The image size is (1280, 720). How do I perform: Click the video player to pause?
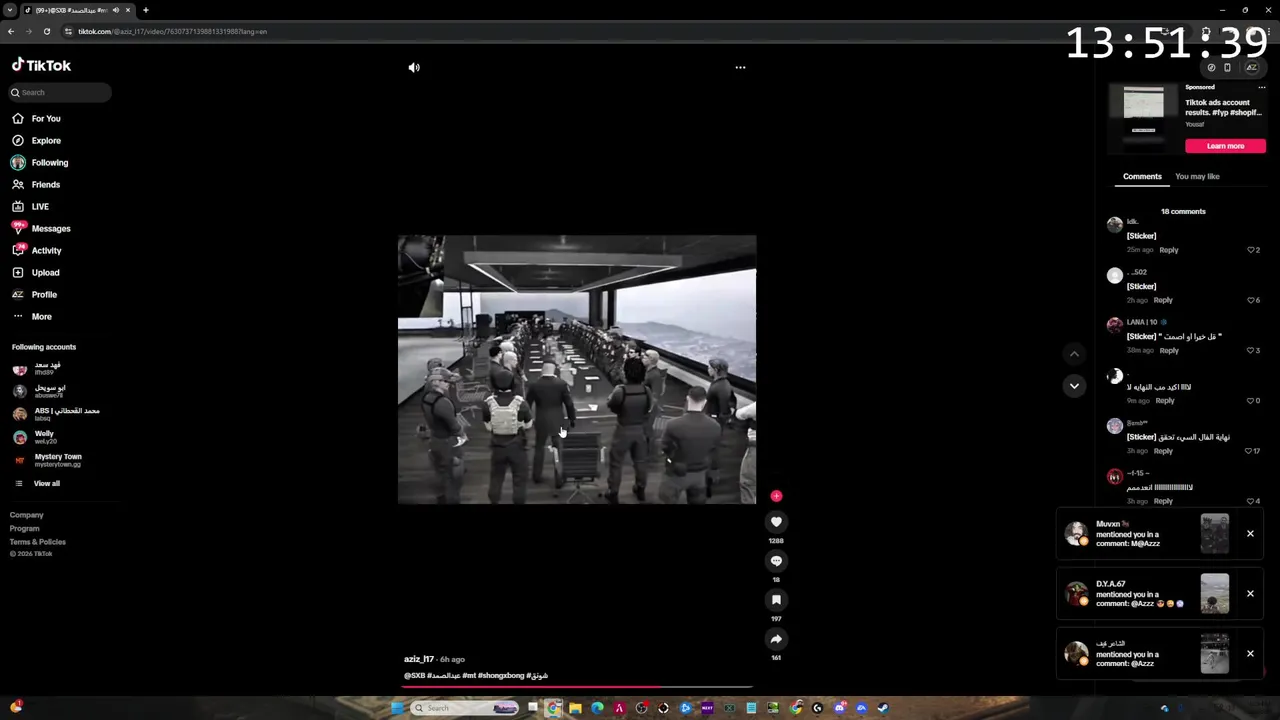pos(577,370)
